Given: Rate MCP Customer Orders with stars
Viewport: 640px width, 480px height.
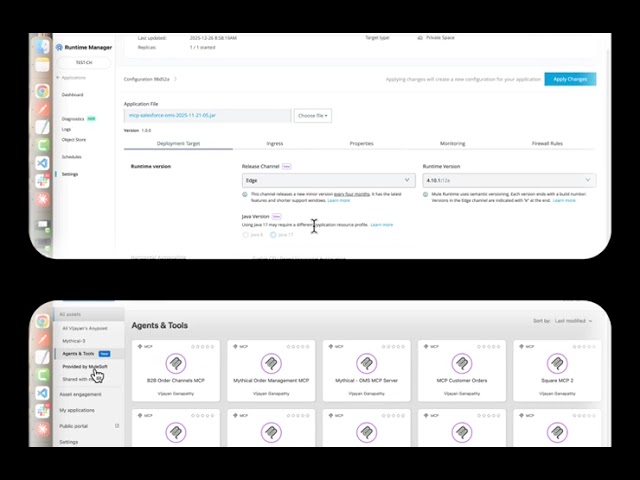Looking at the screenshot, I should pyautogui.click(x=489, y=347).
